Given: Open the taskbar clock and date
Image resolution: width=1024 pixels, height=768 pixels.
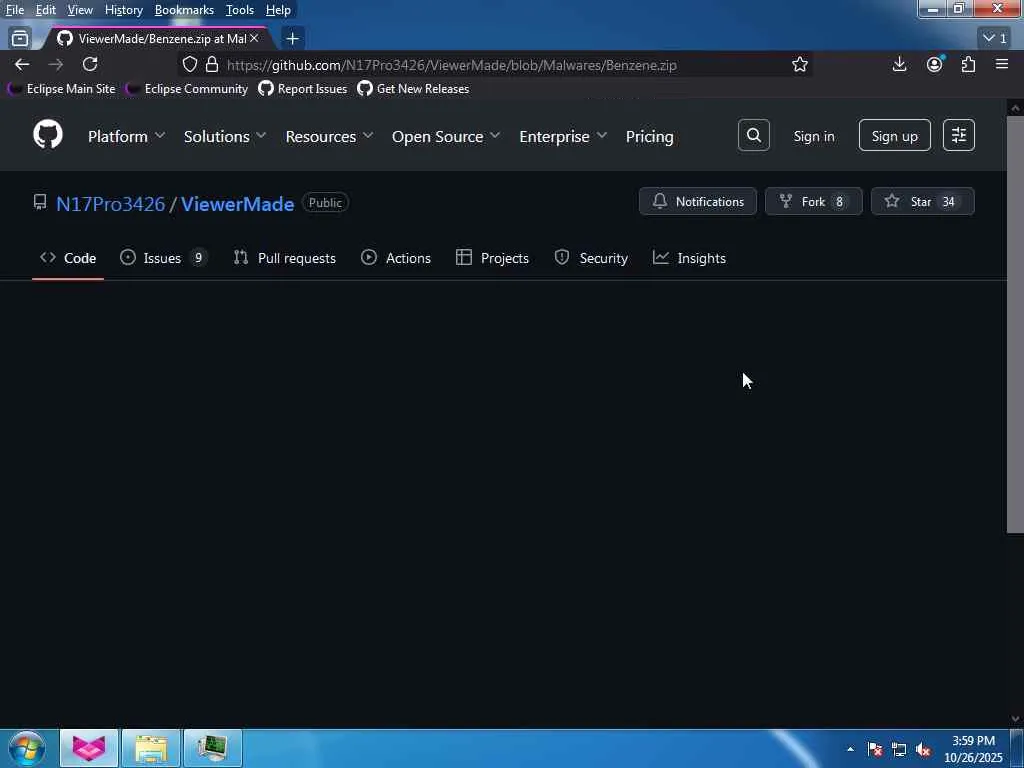Looking at the screenshot, I should pyautogui.click(x=973, y=749).
